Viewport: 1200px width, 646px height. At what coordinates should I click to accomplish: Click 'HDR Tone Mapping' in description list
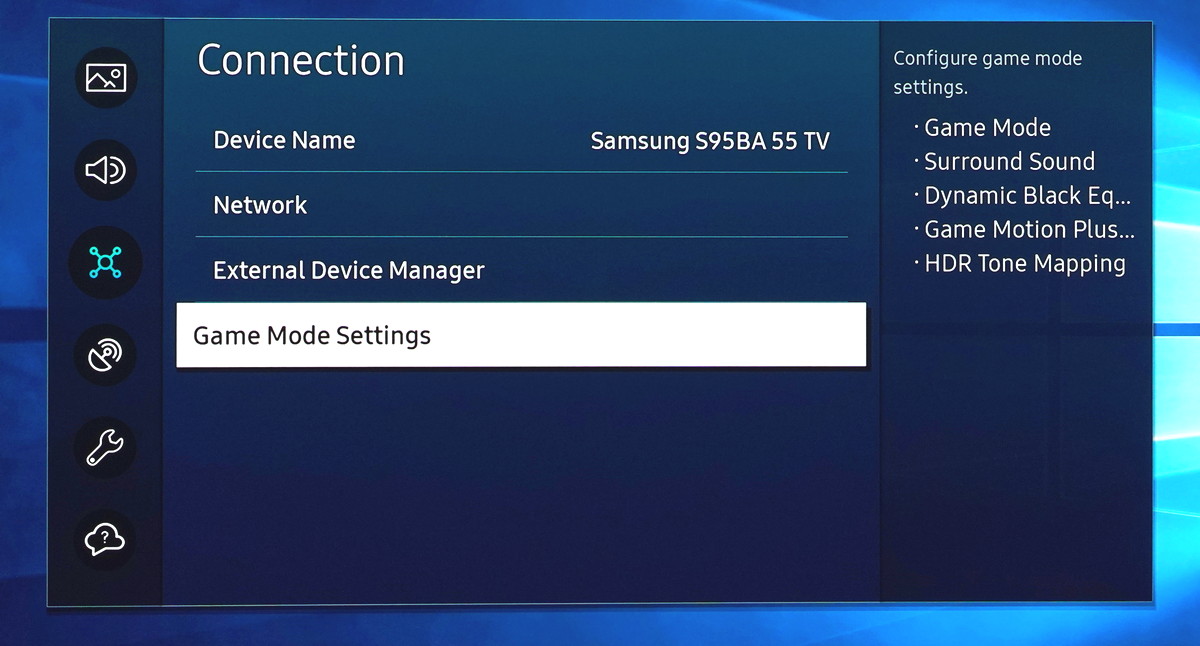tap(1025, 264)
